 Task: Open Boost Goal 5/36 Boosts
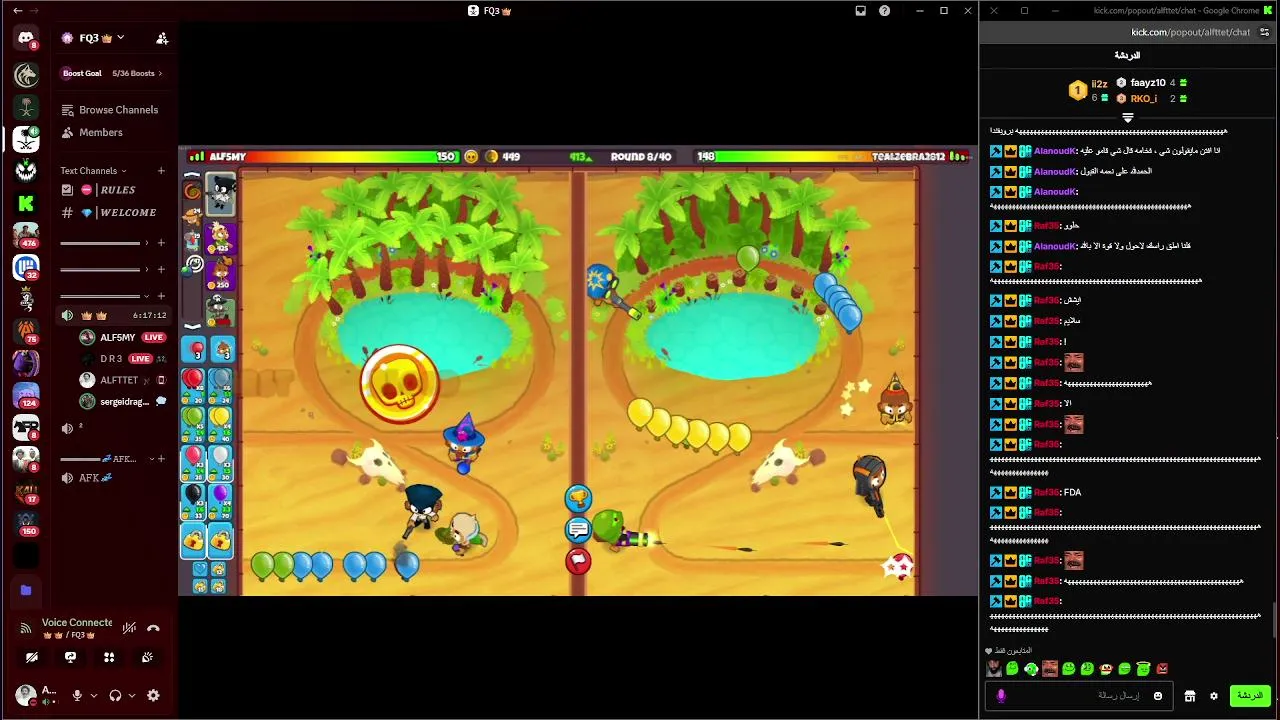112,73
